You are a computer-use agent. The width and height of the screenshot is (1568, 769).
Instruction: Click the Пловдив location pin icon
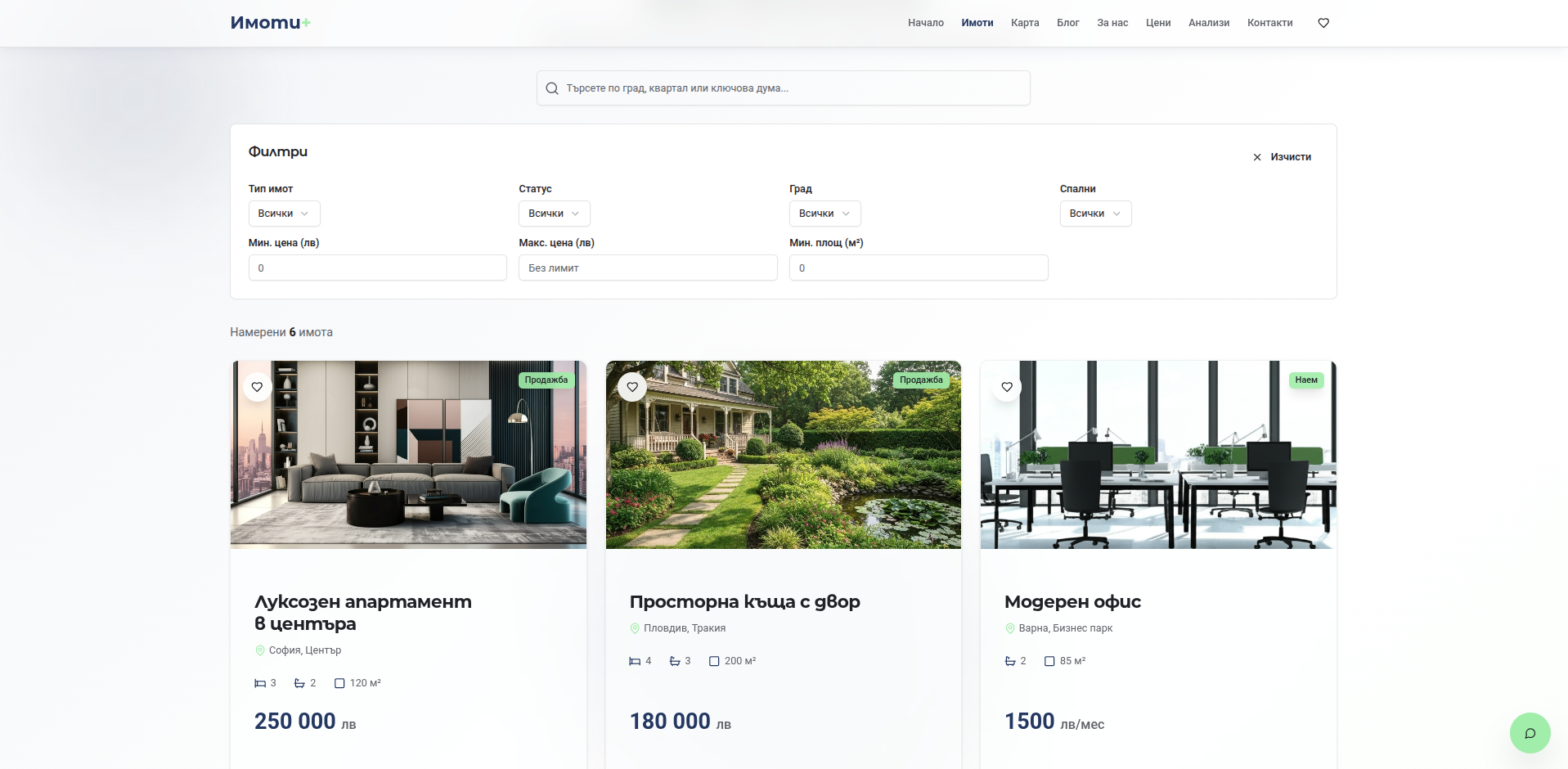tap(635, 628)
